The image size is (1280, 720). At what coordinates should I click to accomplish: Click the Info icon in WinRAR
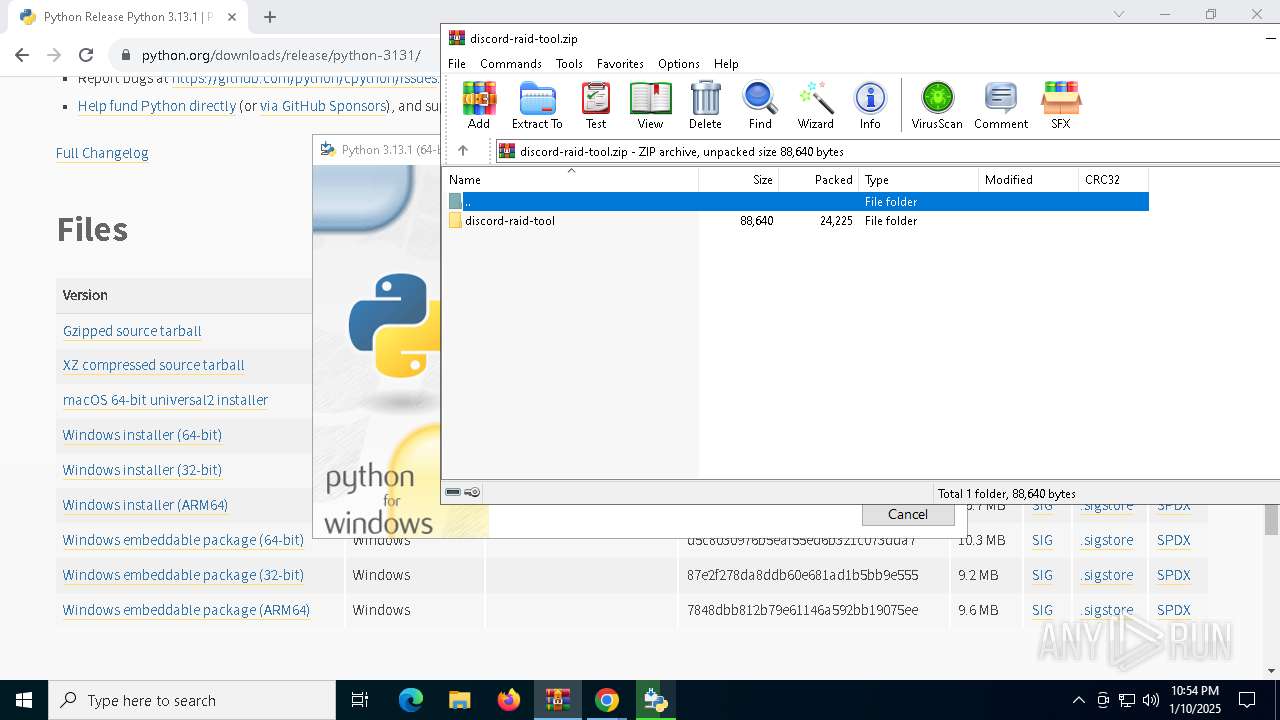tap(870, 106)
